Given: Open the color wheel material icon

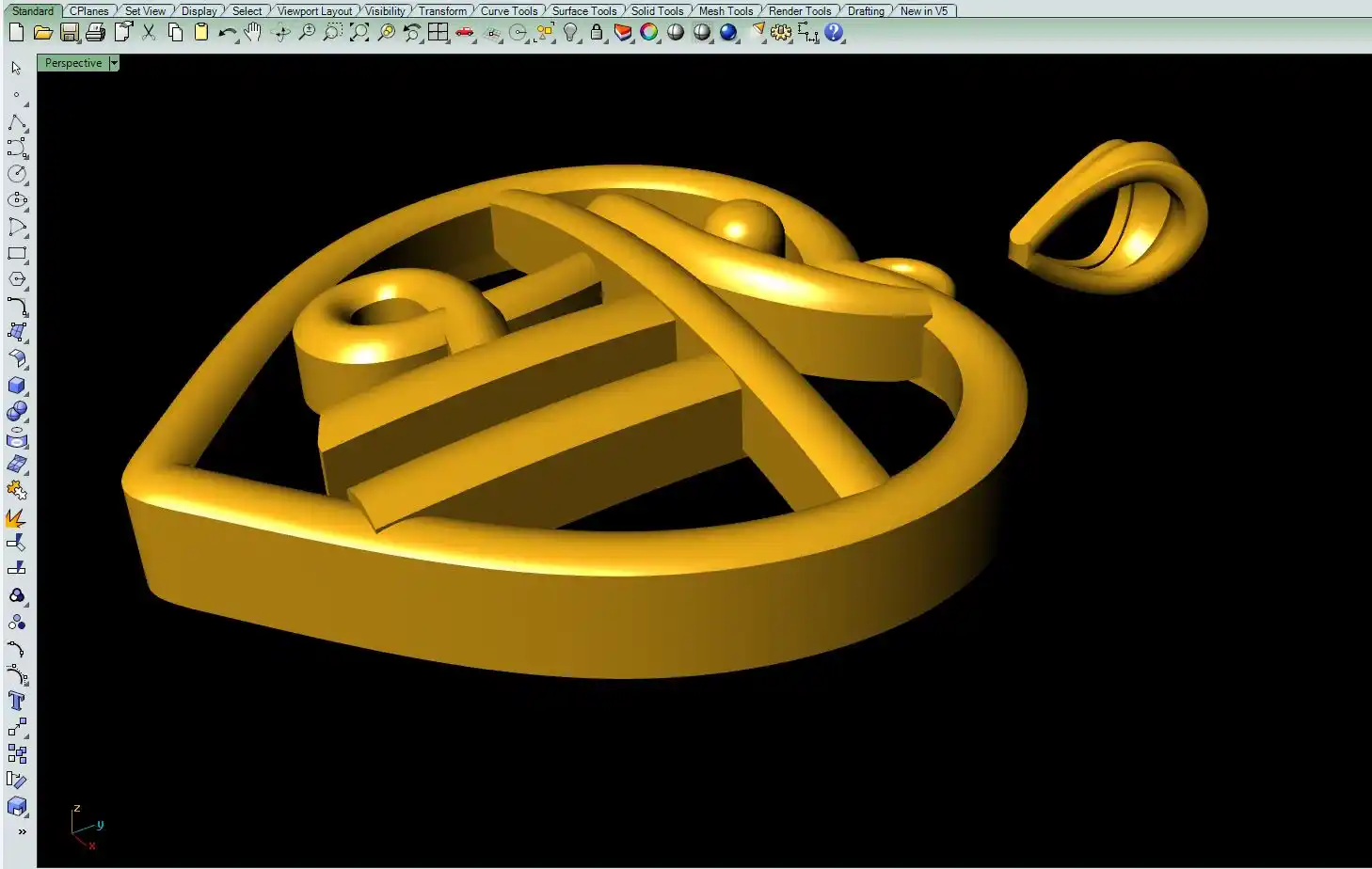Looking at the screenshot, I should coord(649,33).
